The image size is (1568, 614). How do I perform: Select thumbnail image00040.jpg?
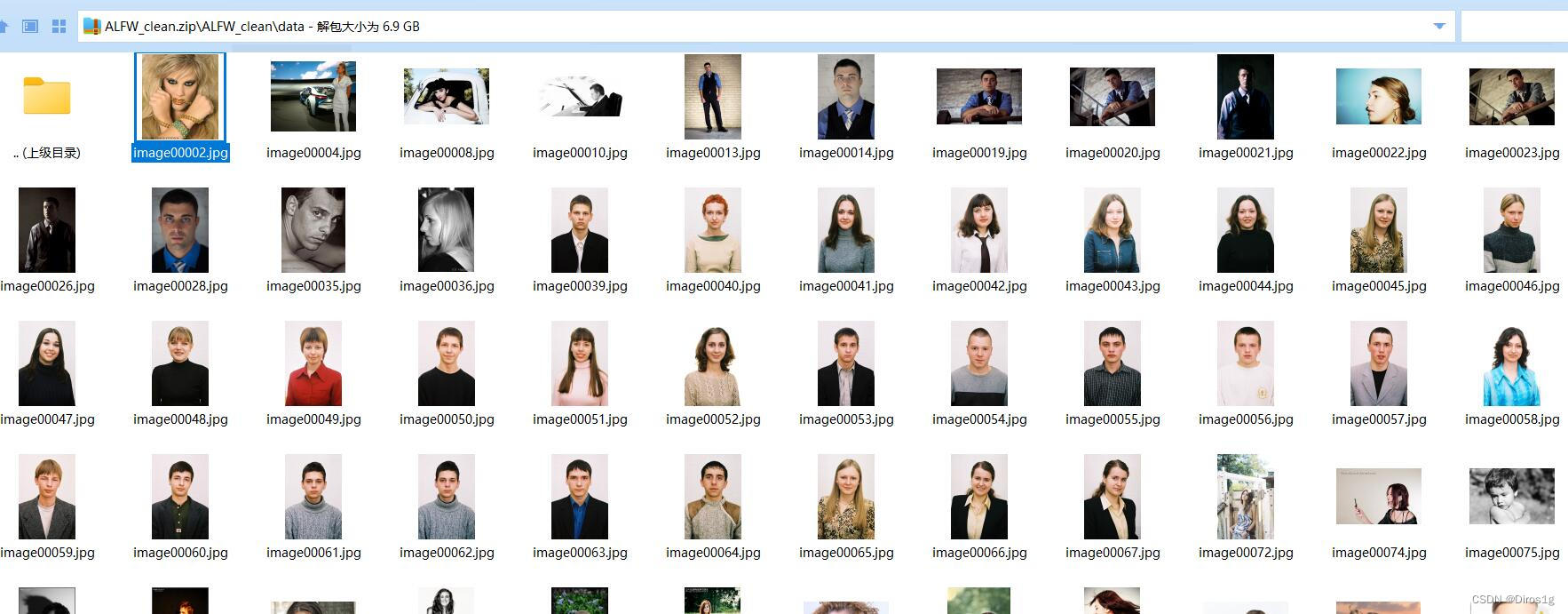pyautogui.click(x=713, y=229)
